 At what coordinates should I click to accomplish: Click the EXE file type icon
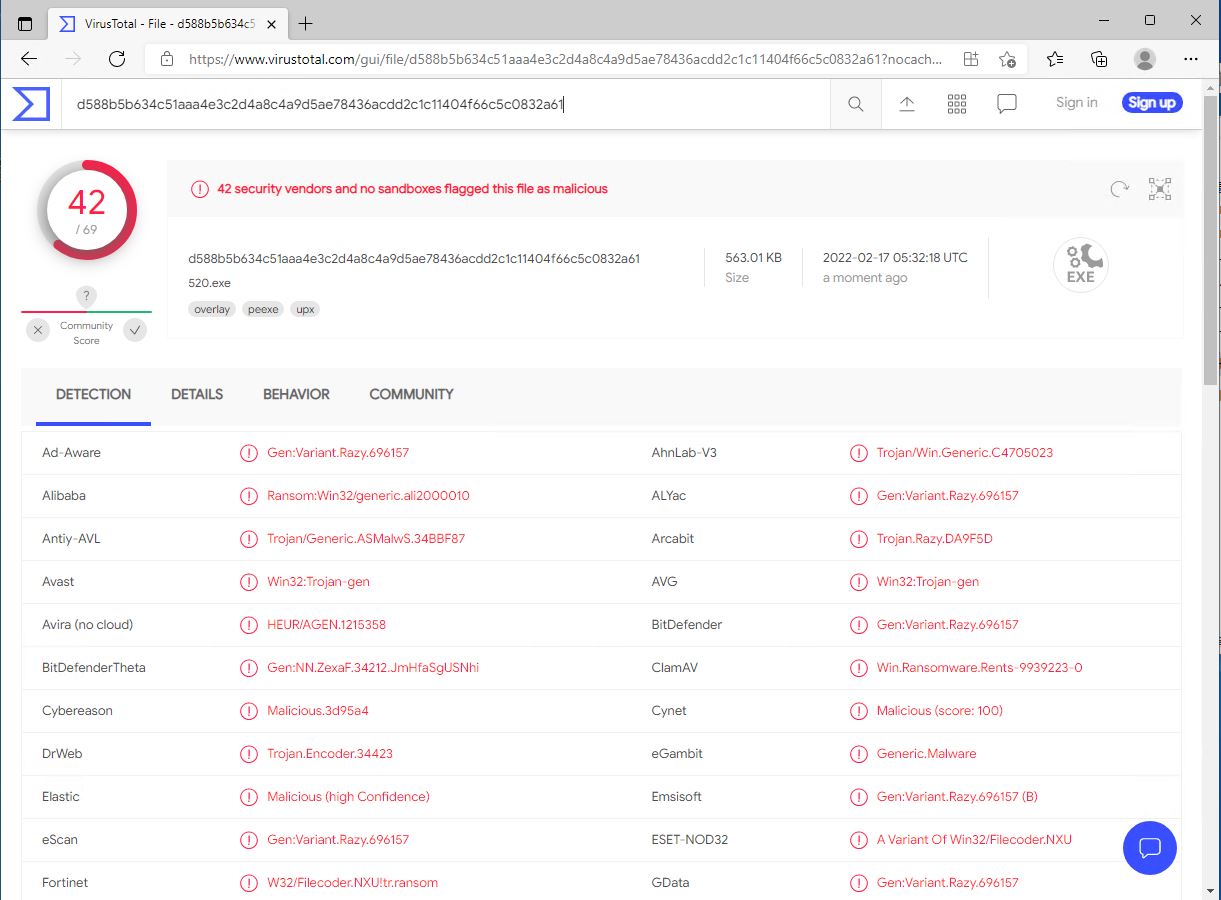[x=1081, y=265]
